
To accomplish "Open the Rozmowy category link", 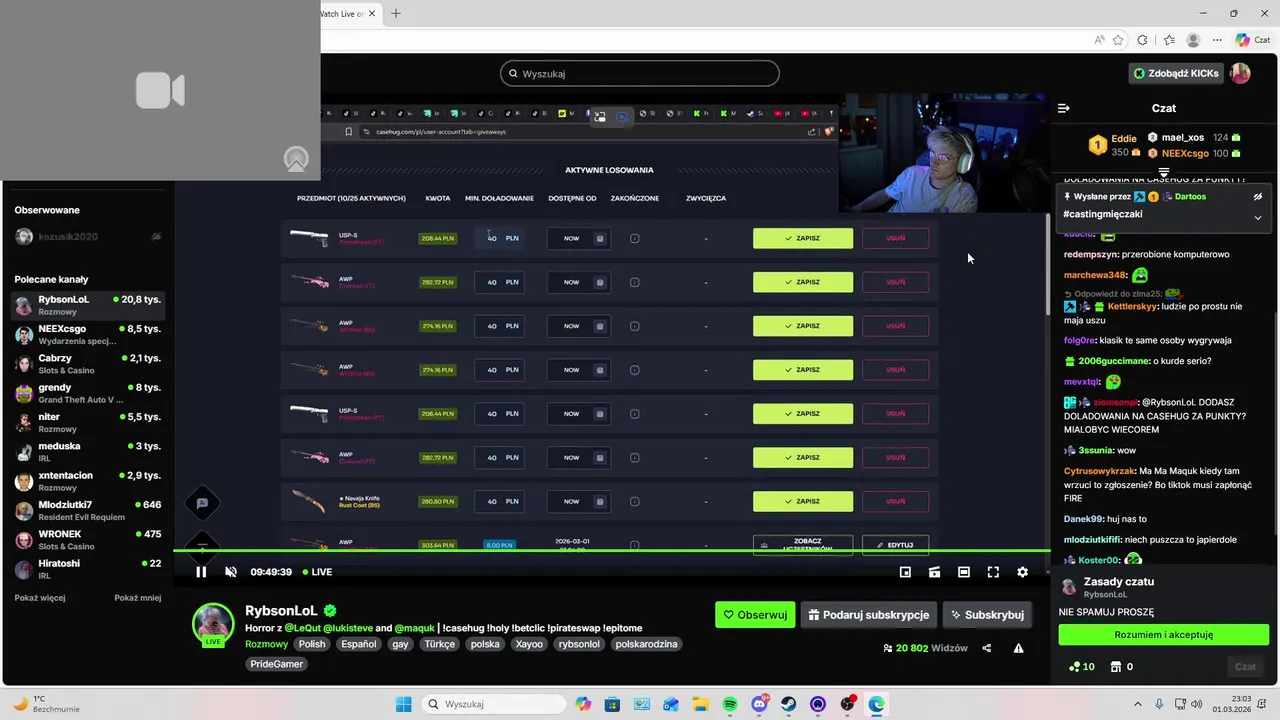I will coord(266,644).
